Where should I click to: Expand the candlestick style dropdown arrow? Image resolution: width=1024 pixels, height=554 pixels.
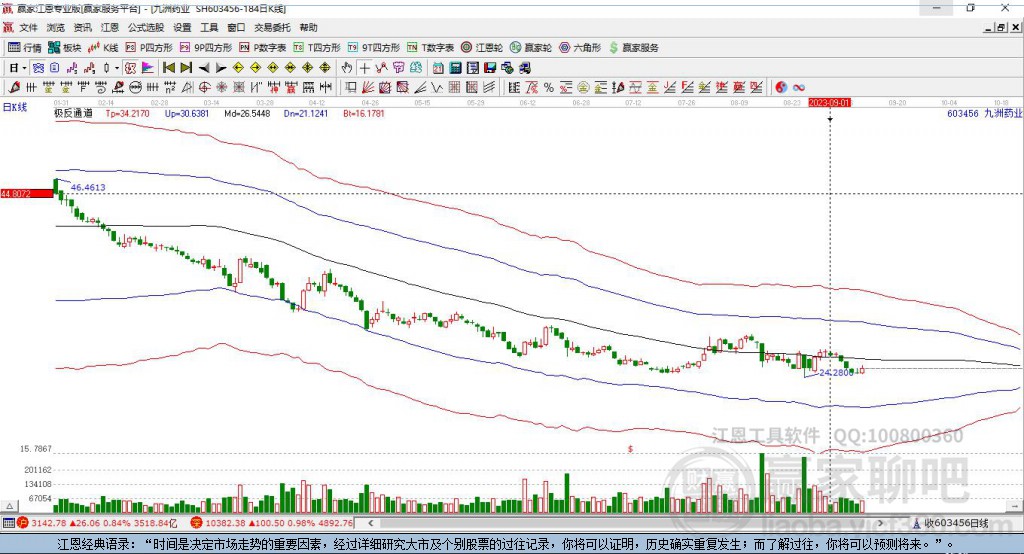[117, 68]
